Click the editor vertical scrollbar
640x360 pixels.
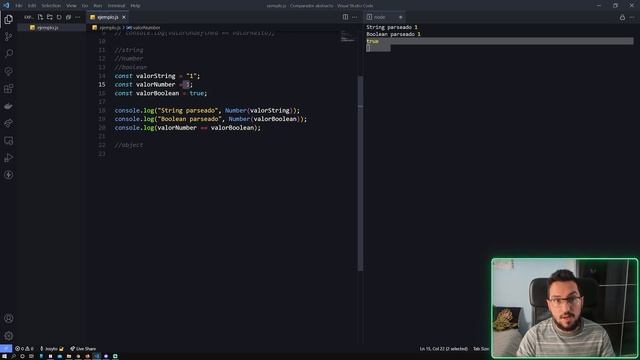pos(360,173)
